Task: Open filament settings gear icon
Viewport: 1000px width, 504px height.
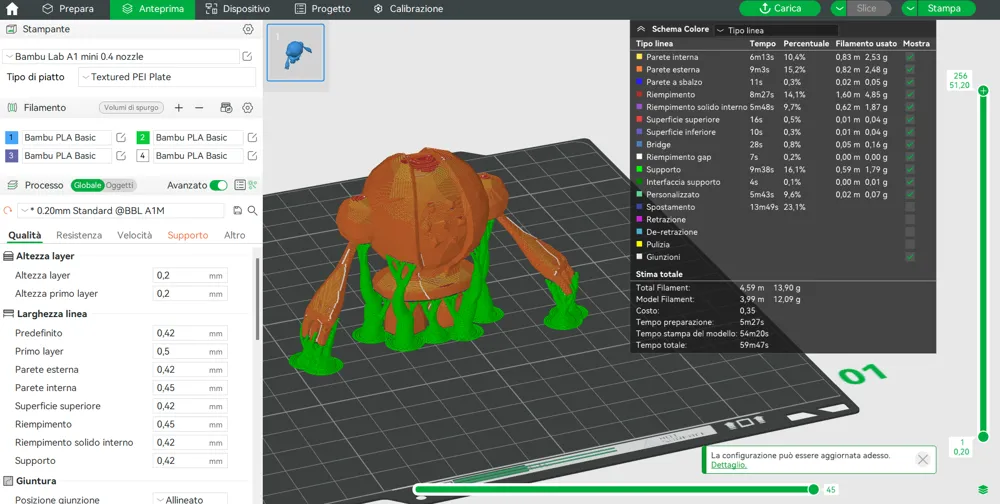Action: click(x=247, y=108)
